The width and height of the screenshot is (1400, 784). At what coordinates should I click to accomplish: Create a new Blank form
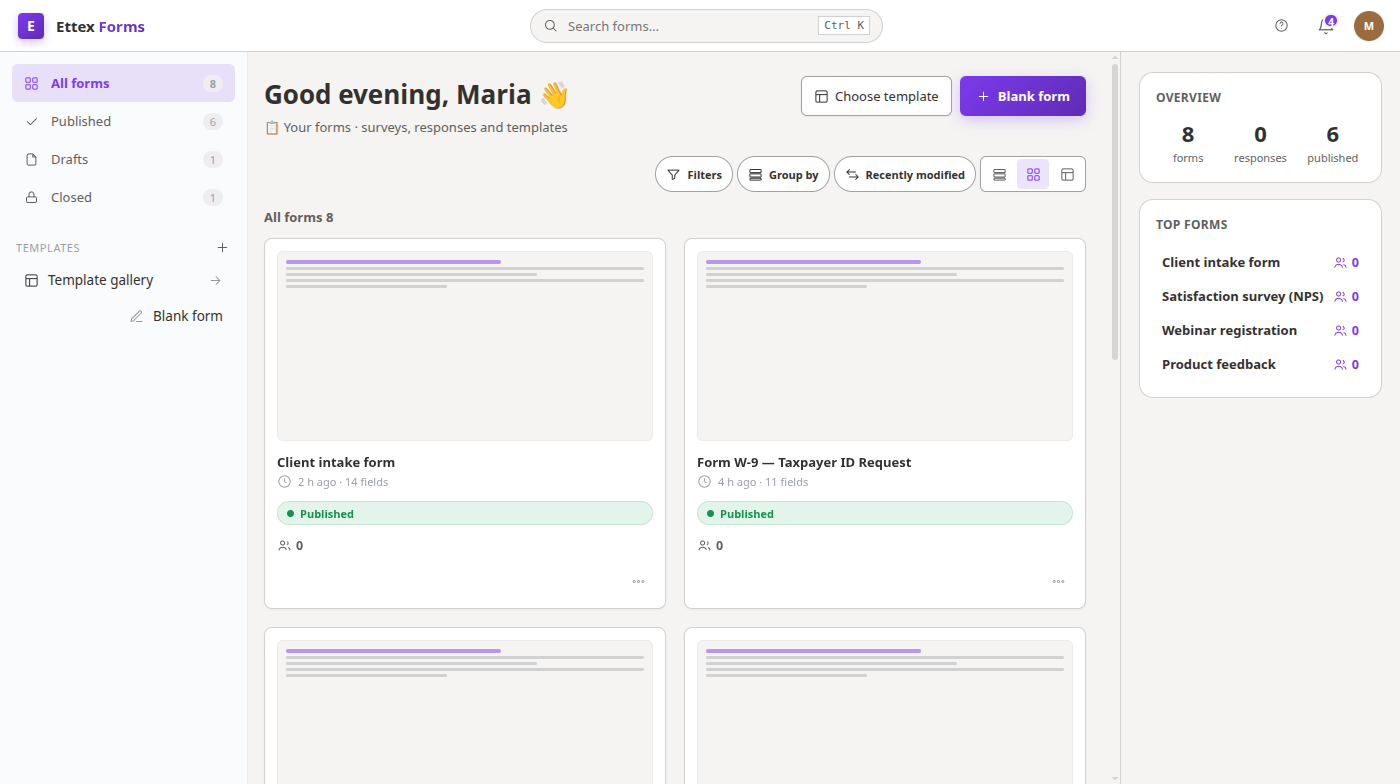click(x=1023, y=96)
